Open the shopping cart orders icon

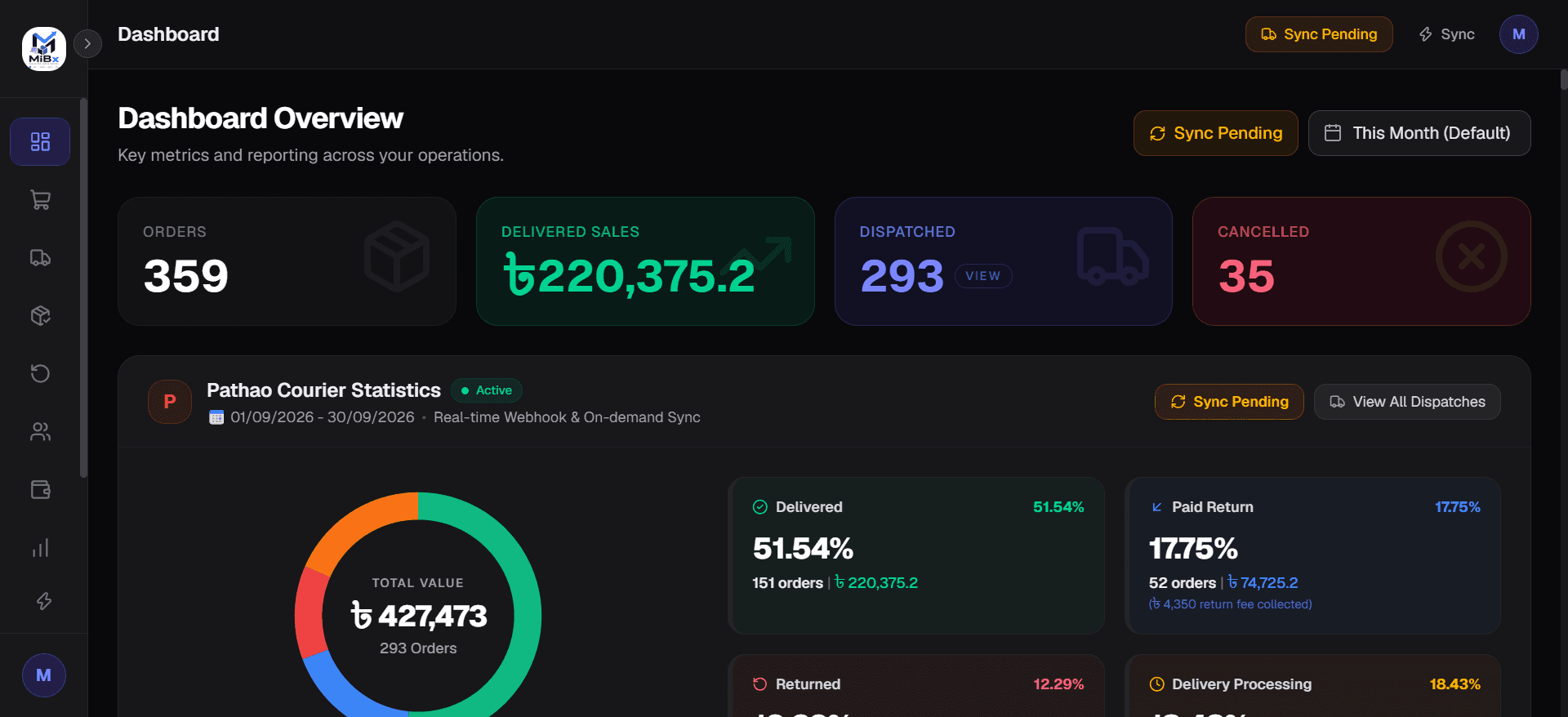pyautogui.click(x=40, y=200)
